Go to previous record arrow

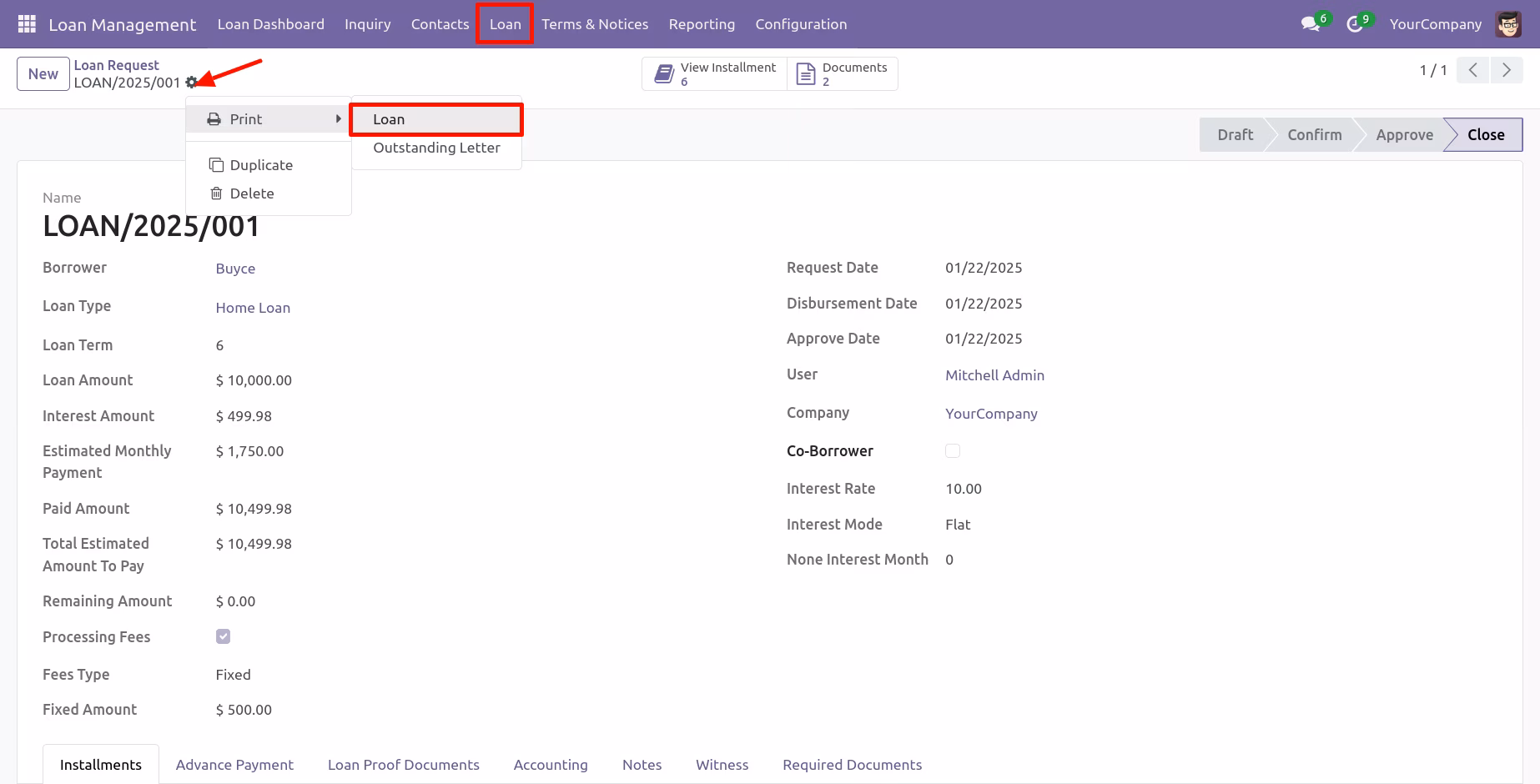(1473, 70)
